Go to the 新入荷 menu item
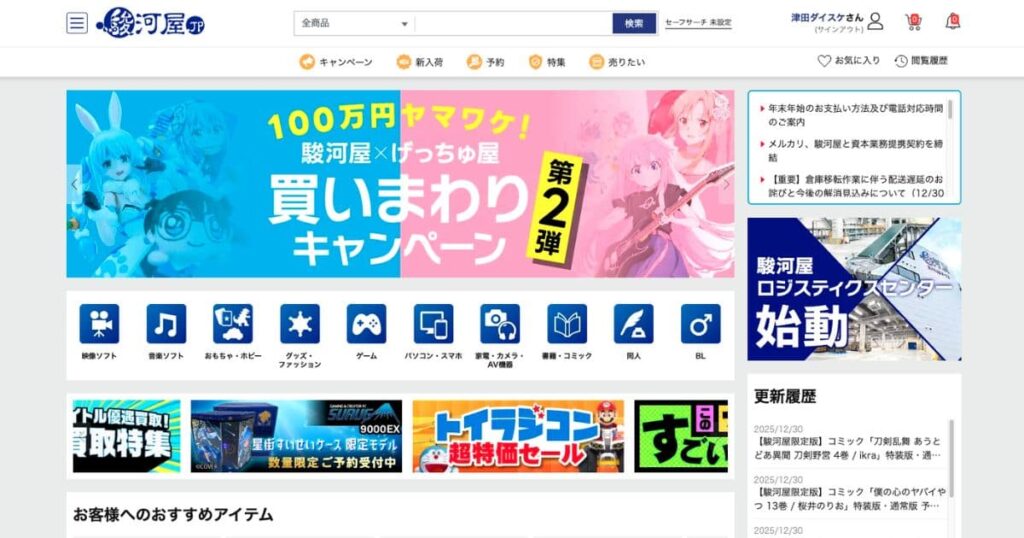Viewport: 1024px width, 538px height. click(419, 62)
